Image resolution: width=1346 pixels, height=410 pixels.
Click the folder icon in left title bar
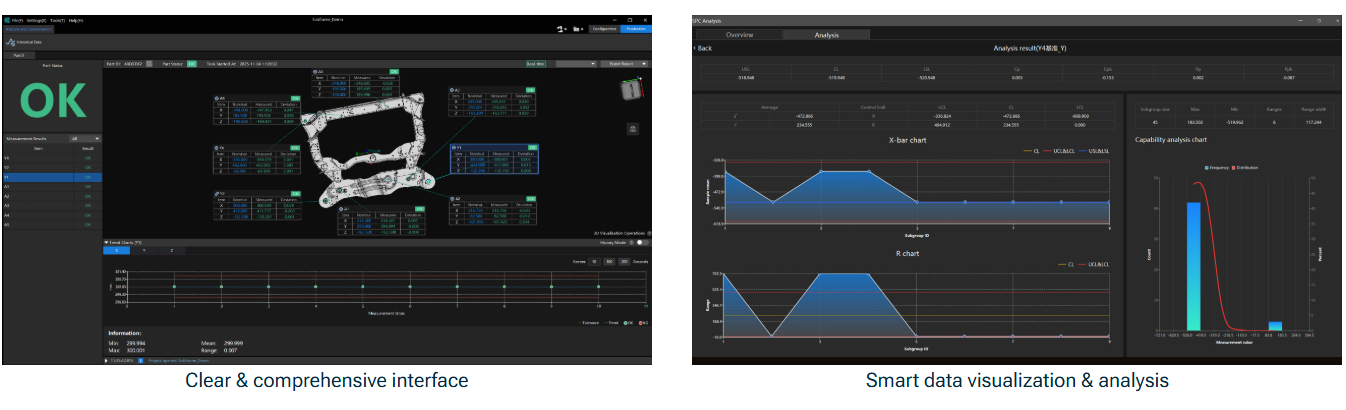click(x=576, y=29)
